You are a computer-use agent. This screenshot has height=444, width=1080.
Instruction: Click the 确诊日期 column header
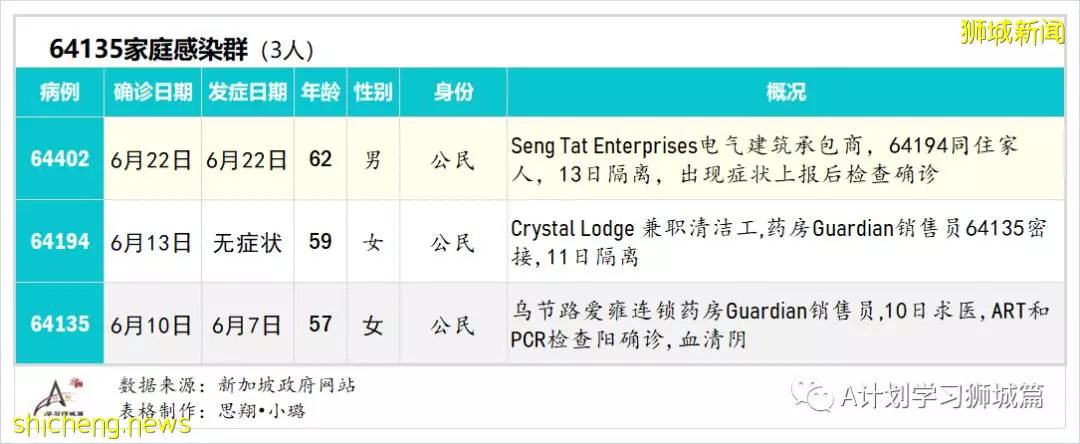(153, 92)
